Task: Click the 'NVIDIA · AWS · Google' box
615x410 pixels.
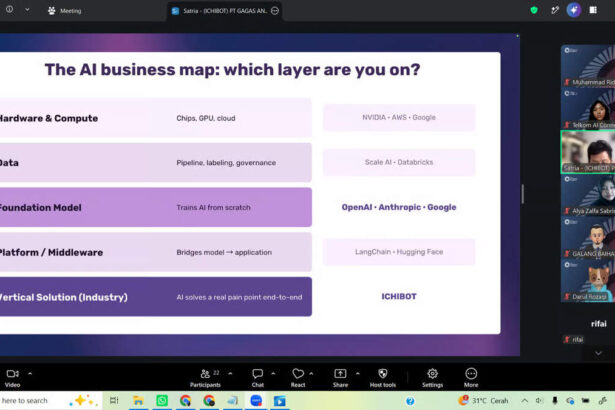Action: point(399,117)
